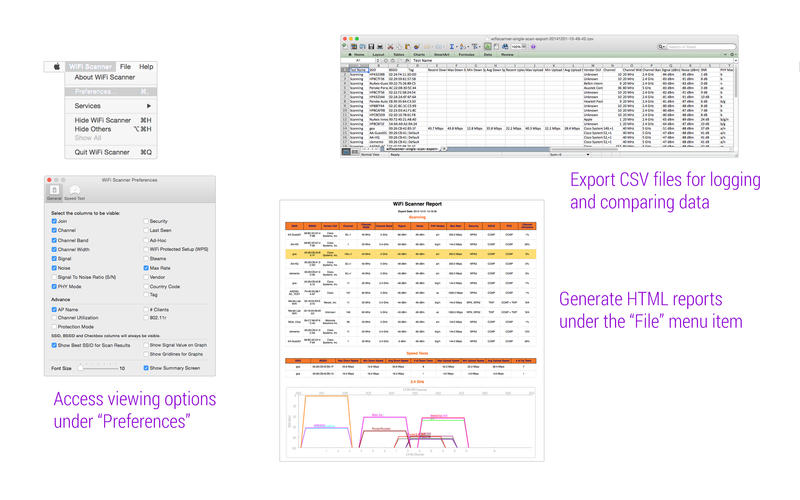The height and width of the screenshot is (500, 800).
Task: Click the add sheet plus button in Excel
Action: pyautogui.click(x=444, y=149)
